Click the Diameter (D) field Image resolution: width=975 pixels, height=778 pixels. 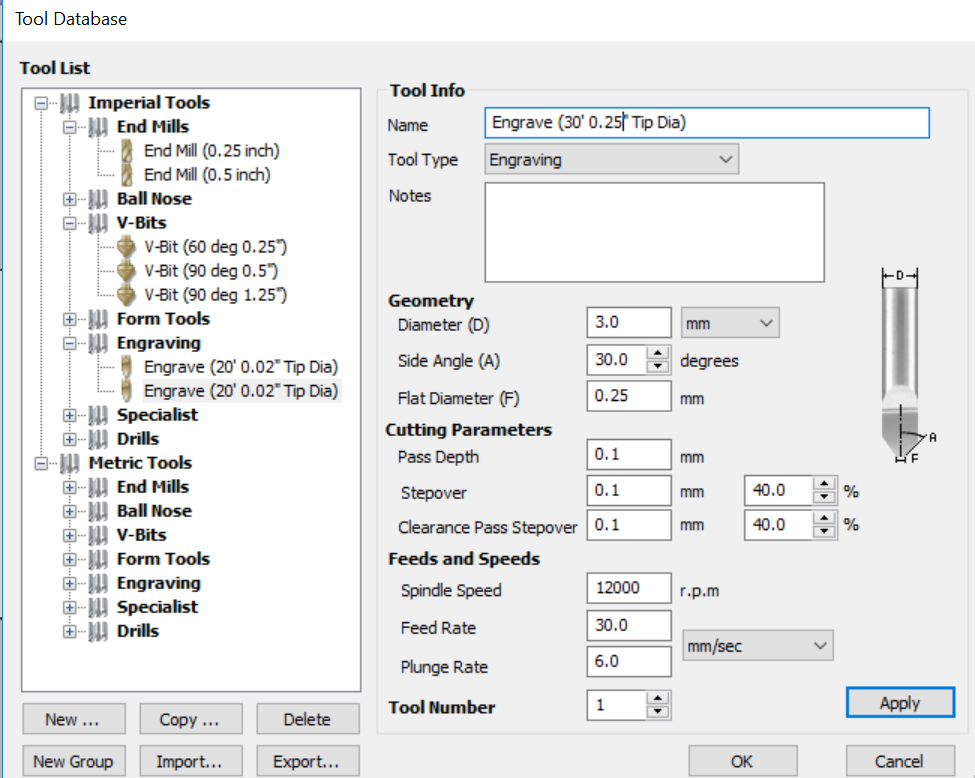point(629,322)
